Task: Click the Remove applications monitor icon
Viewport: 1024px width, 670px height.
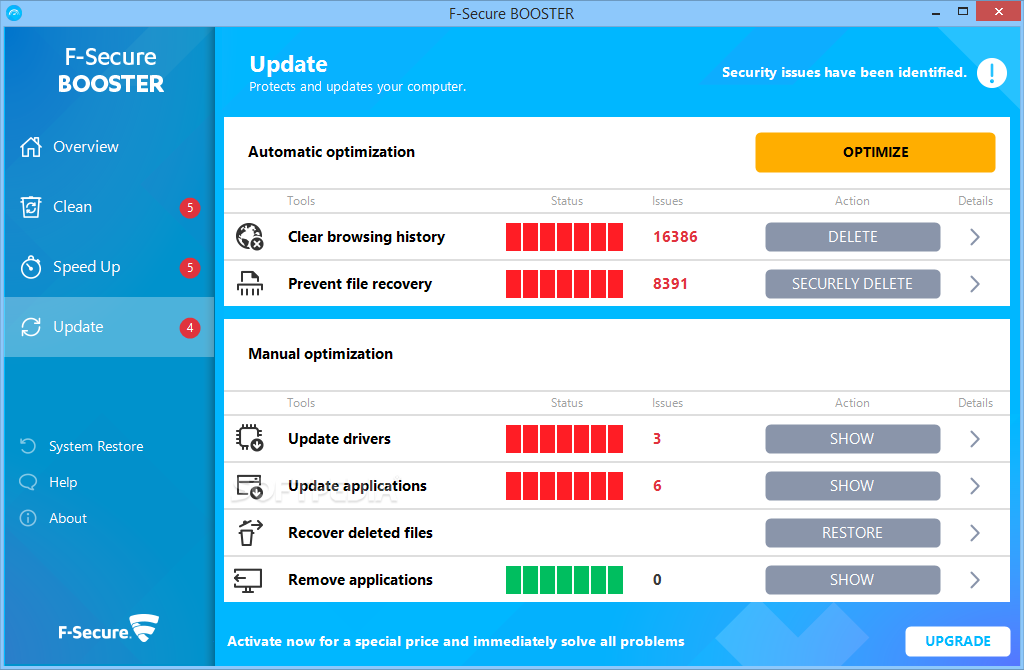Action: (x=248, y=580)
